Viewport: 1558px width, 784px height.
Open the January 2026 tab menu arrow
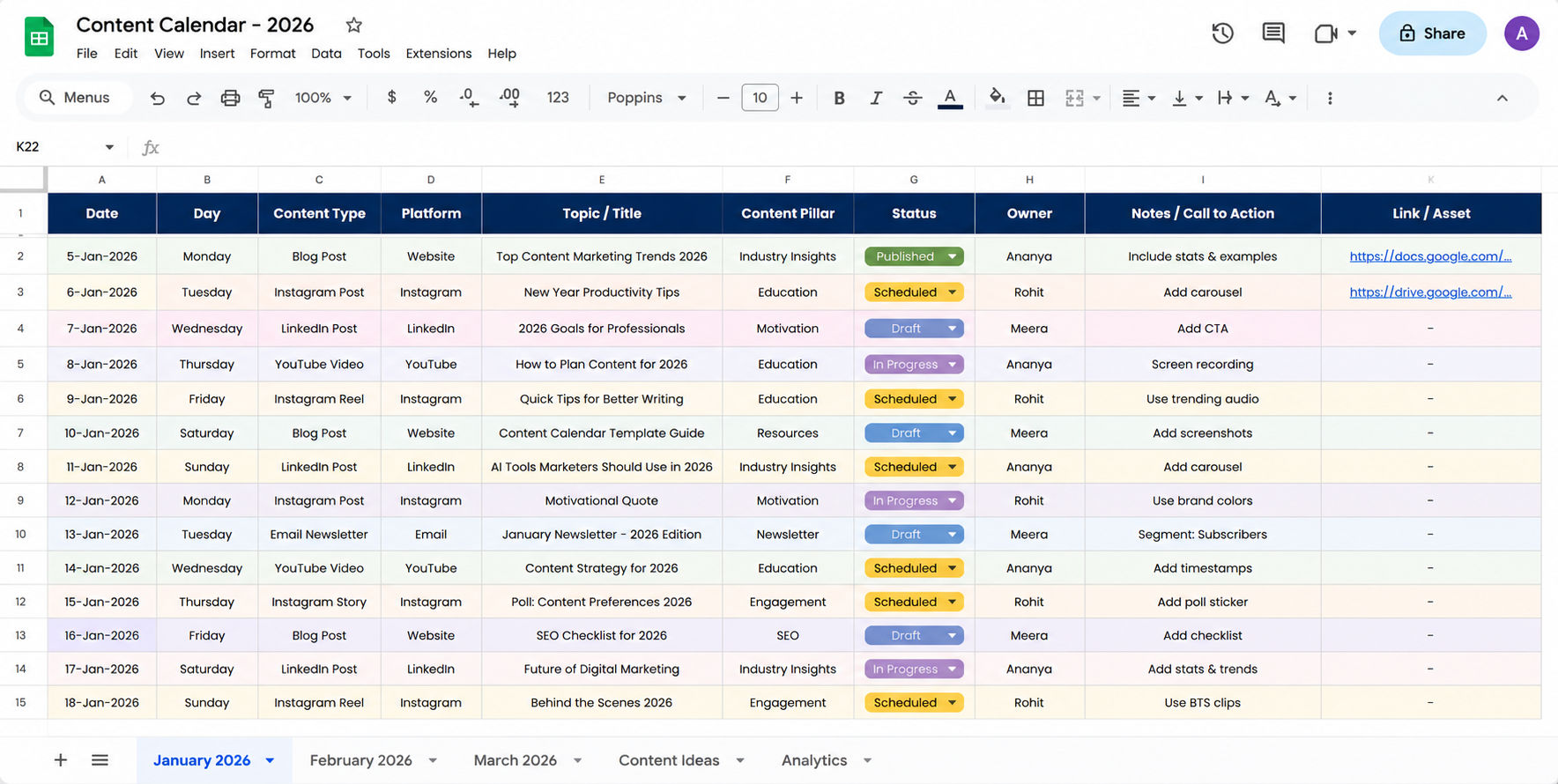click(x=270, y=760)
